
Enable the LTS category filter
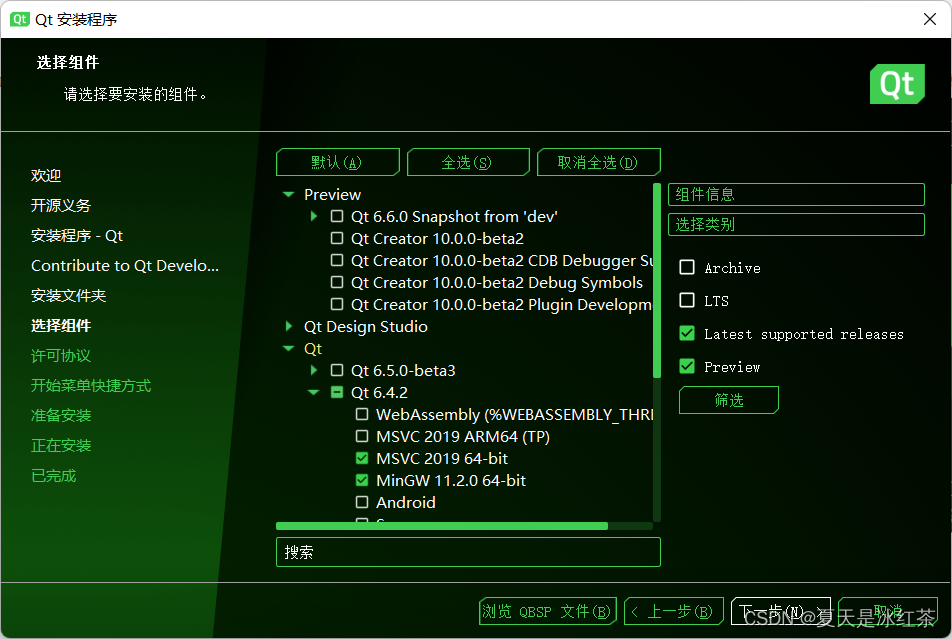pyautogui.click(x=687, y=300)
